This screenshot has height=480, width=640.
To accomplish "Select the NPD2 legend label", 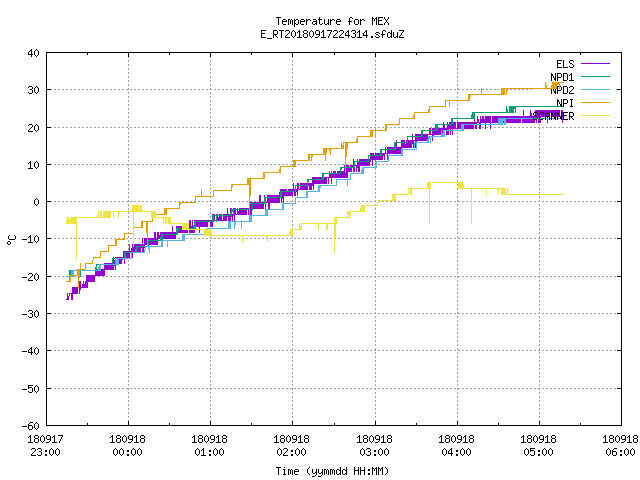I will pyautogui.click(x=562, y=90).
